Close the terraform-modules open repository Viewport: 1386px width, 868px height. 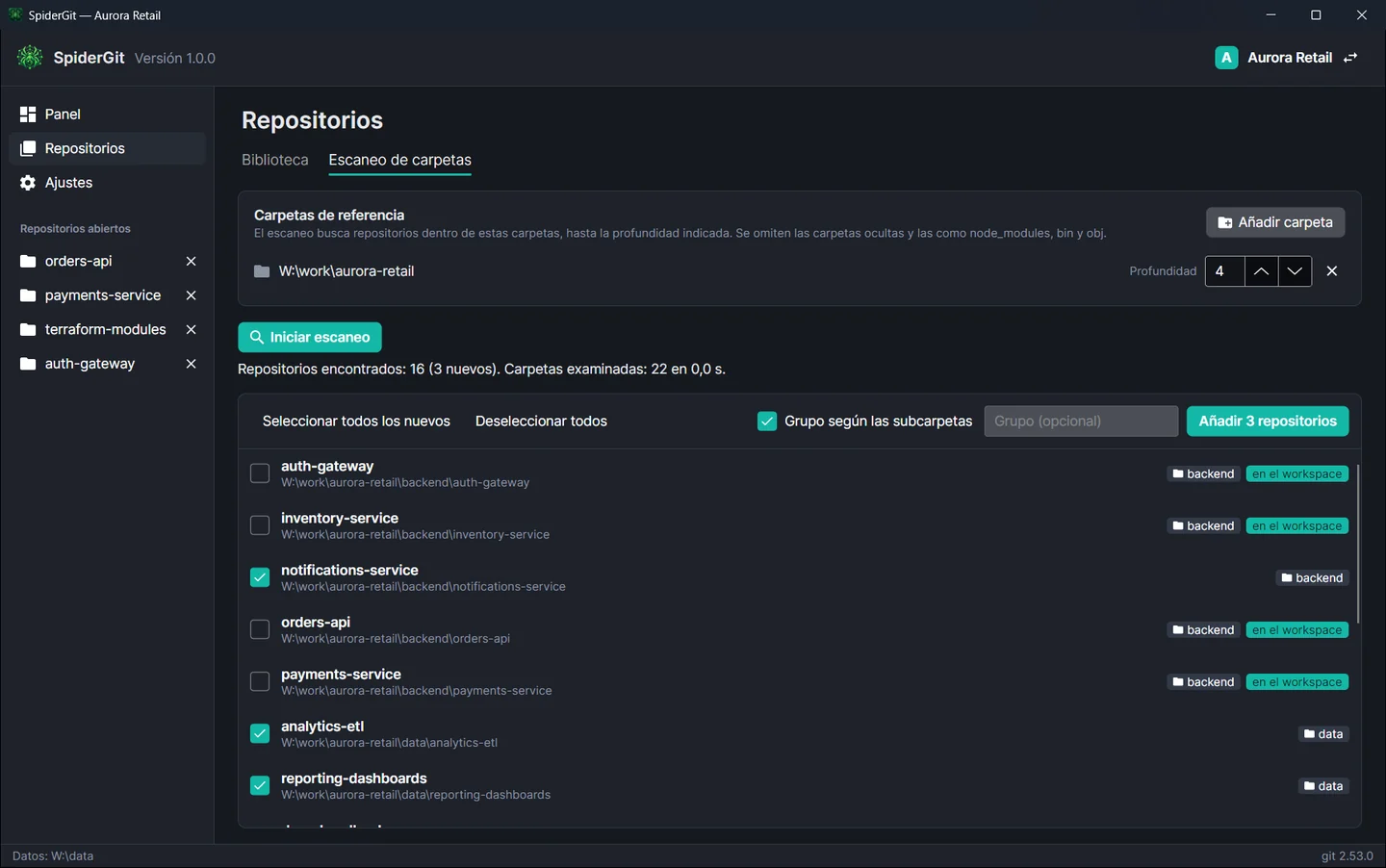pos(191,330)
